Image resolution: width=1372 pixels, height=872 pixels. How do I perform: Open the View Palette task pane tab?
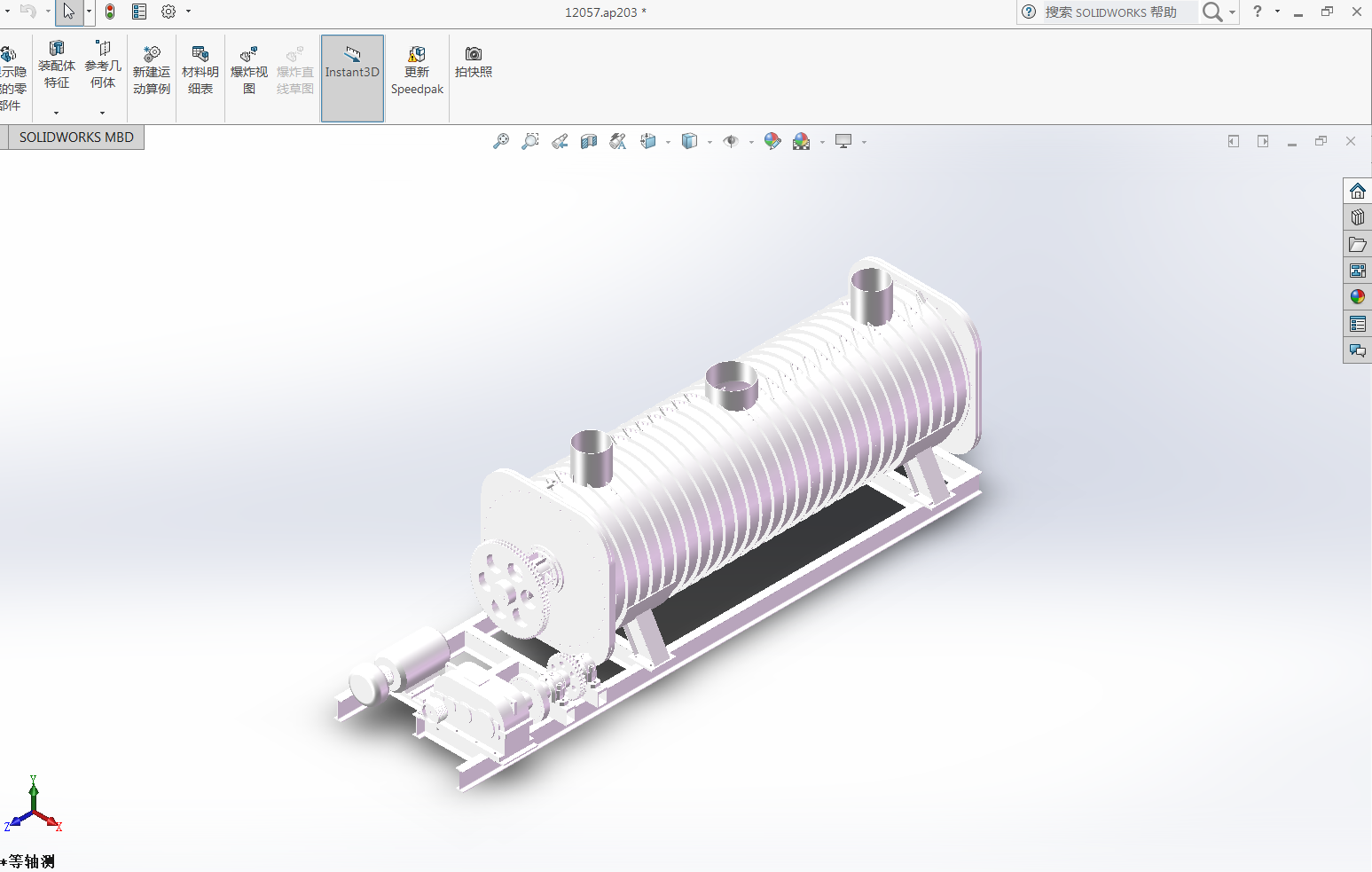coord(1358,271)
